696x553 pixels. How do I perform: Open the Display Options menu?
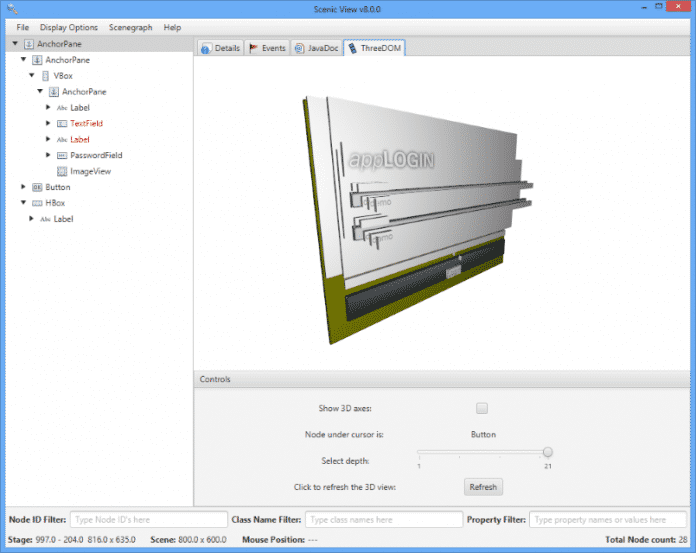(x=69, y=27)
